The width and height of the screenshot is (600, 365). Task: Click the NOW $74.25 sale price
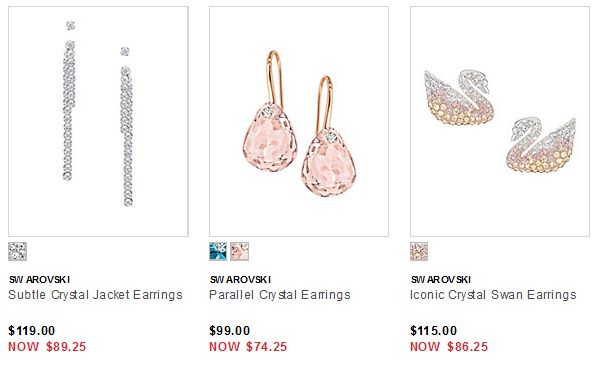[x=248, y=347]
